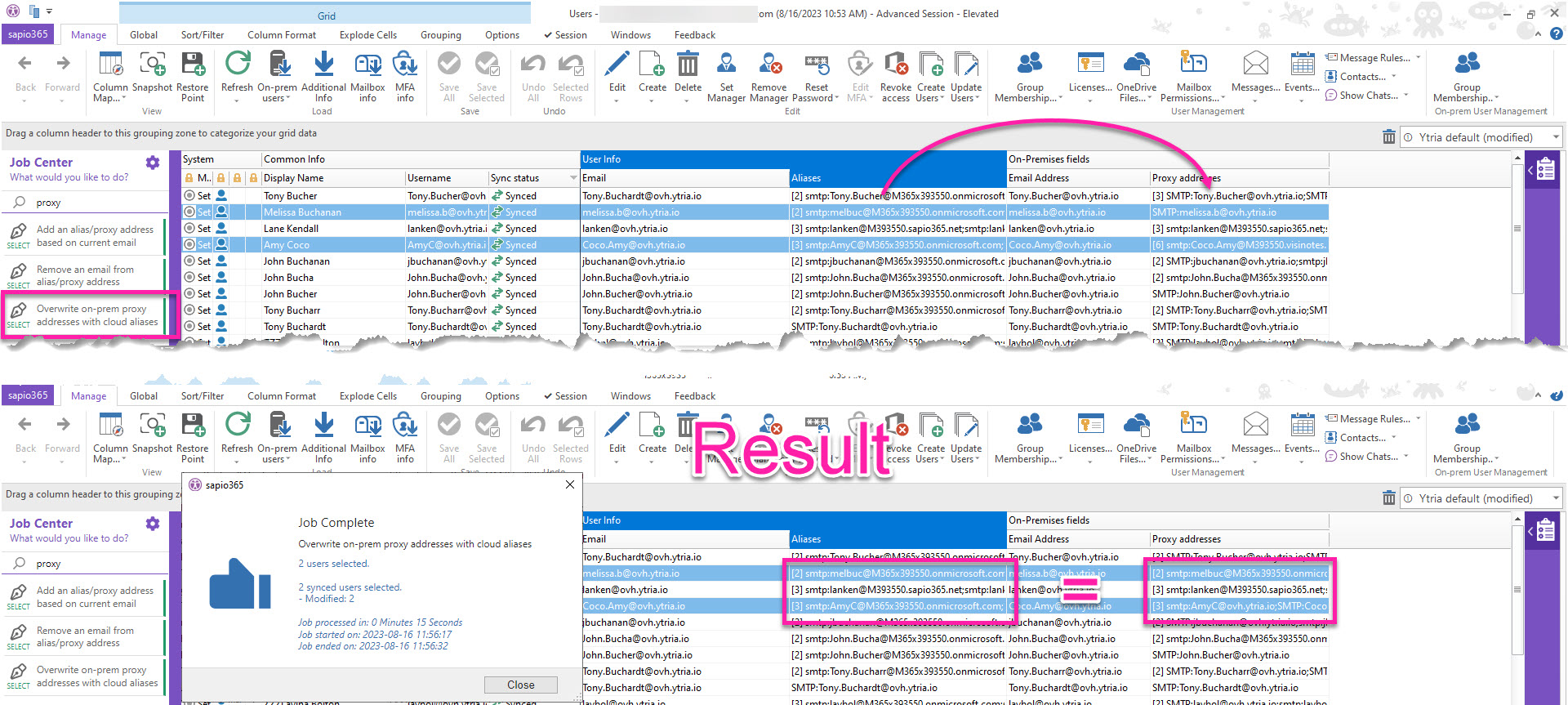The height and width of the screenshot is (705, 1568).
Task: Expand Group Membership dropdown in upper User Management
Action: coord(1060,99)
